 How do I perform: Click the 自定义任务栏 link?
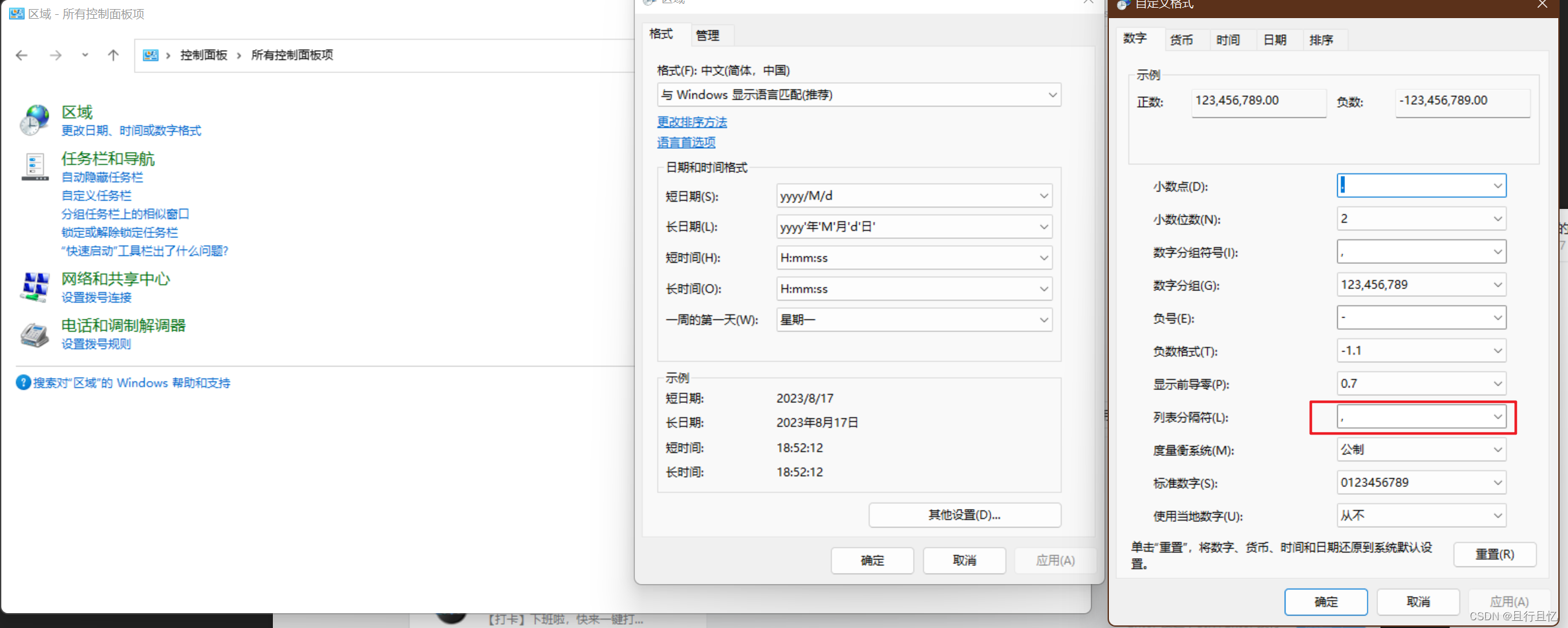[x=96, y=195]
